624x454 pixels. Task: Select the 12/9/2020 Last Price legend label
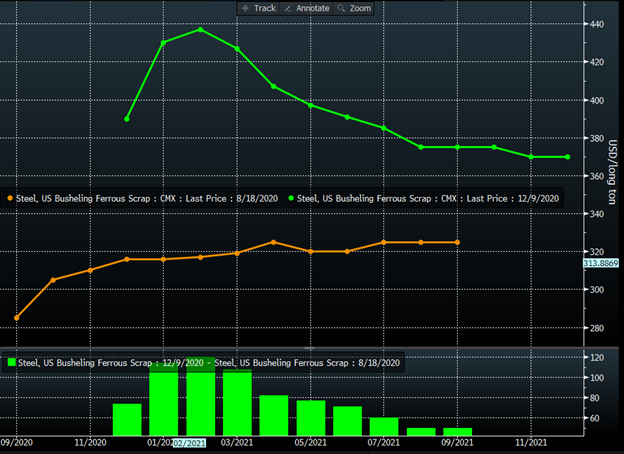[x=430, y=199]
